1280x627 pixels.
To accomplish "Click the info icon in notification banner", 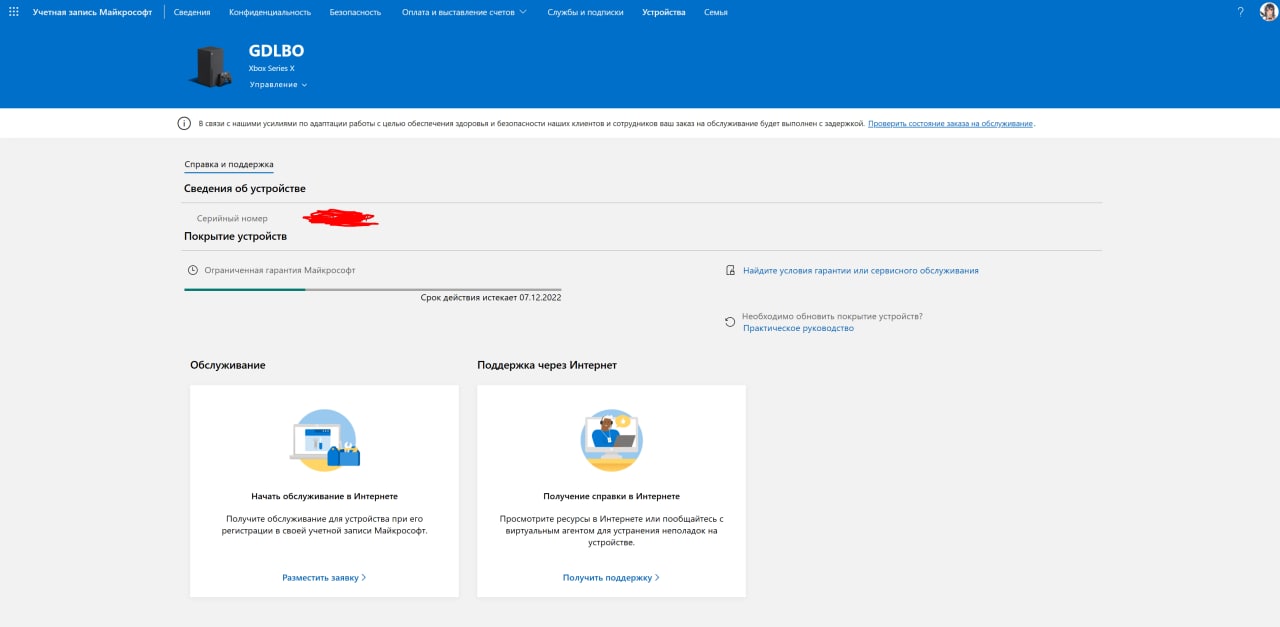I will 184,123.
